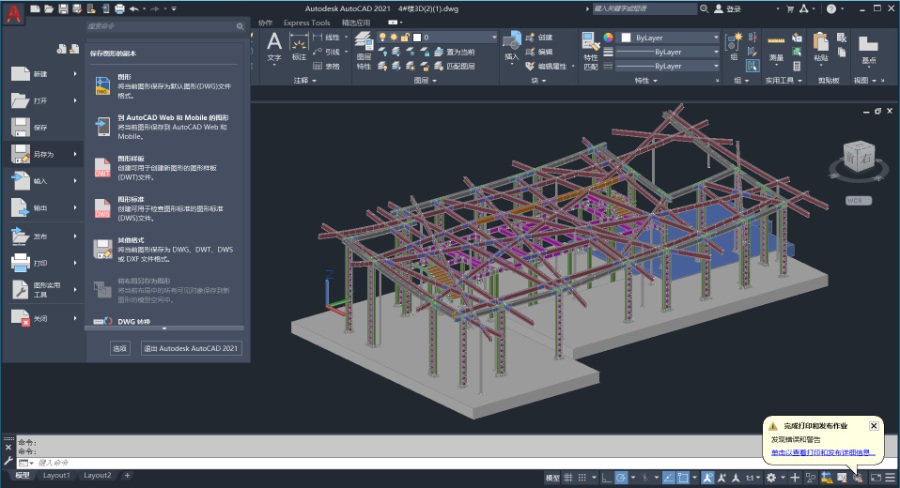Click Exit Autodesk AutoCAD 2021 button
Image resolution: width=900 pixels, height=488 pixels.
pos(191,348)
